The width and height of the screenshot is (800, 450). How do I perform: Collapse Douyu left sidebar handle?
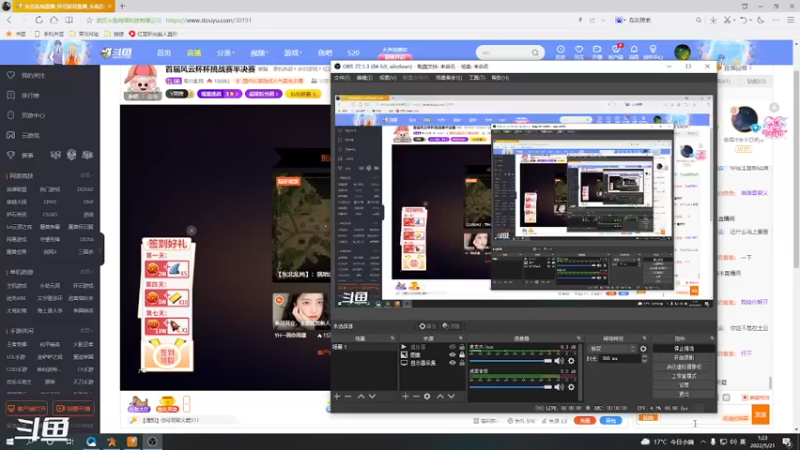[101, 249]
